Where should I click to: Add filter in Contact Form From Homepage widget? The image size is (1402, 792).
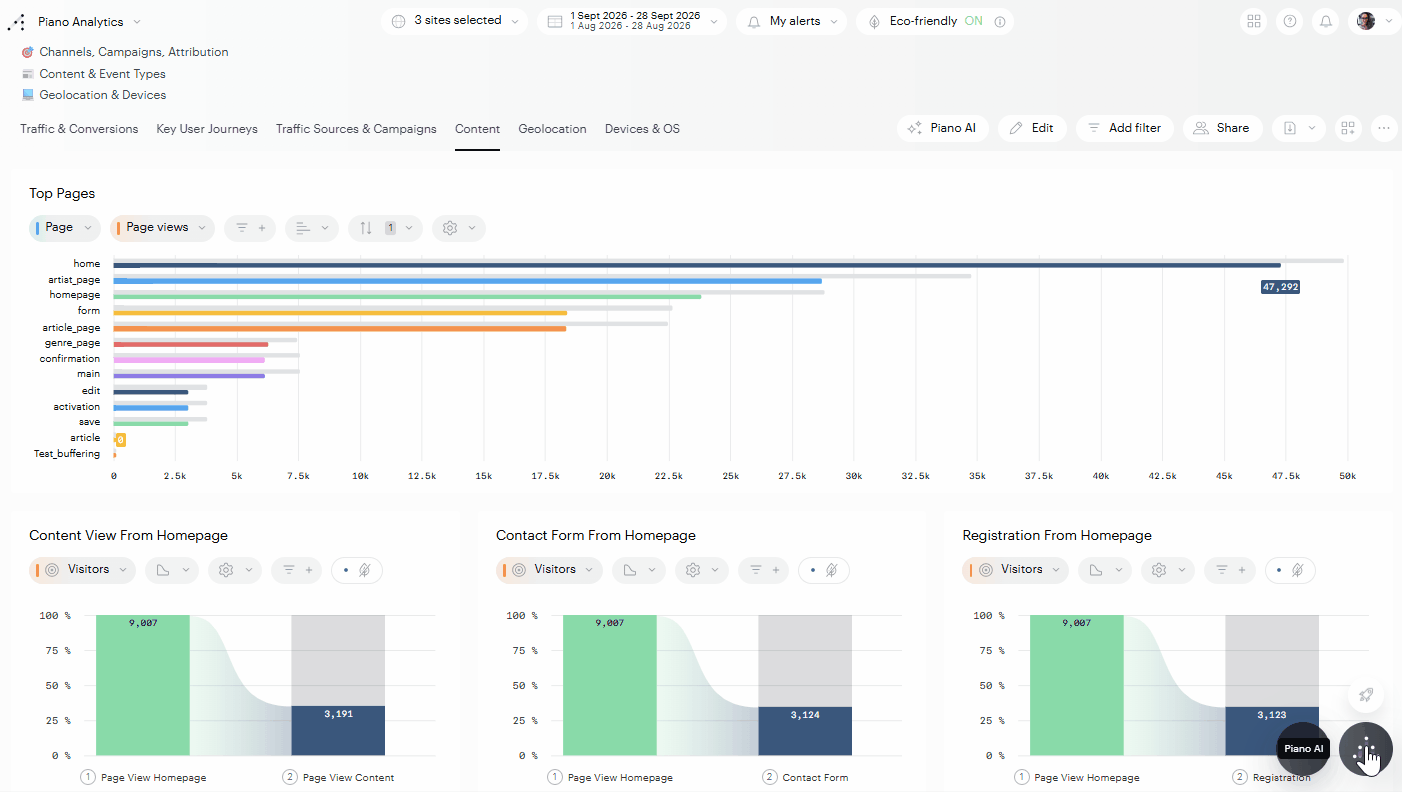coord(764,570)
